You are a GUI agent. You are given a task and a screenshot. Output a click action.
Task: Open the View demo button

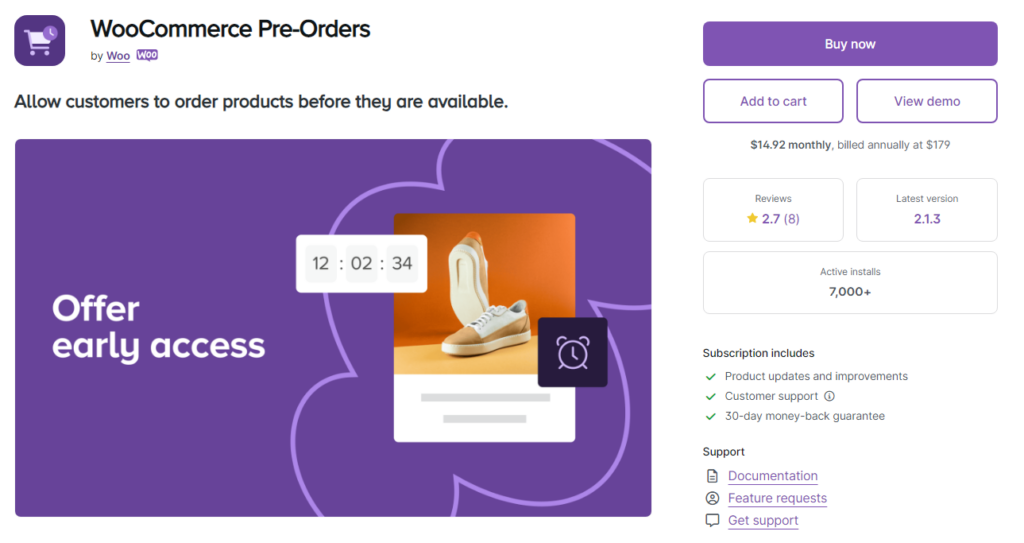click(927, 101)
